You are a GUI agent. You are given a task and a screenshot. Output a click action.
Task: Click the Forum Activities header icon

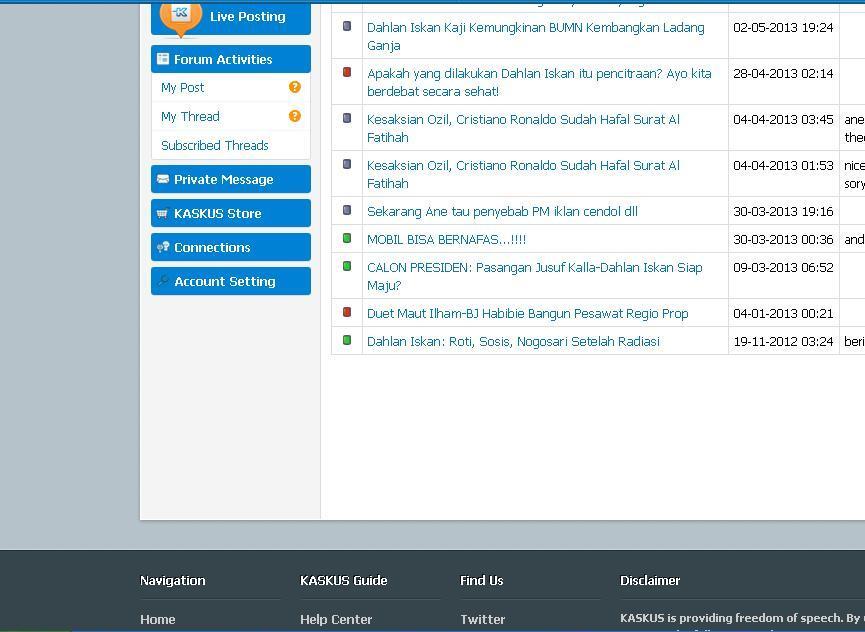click(163, 59)
